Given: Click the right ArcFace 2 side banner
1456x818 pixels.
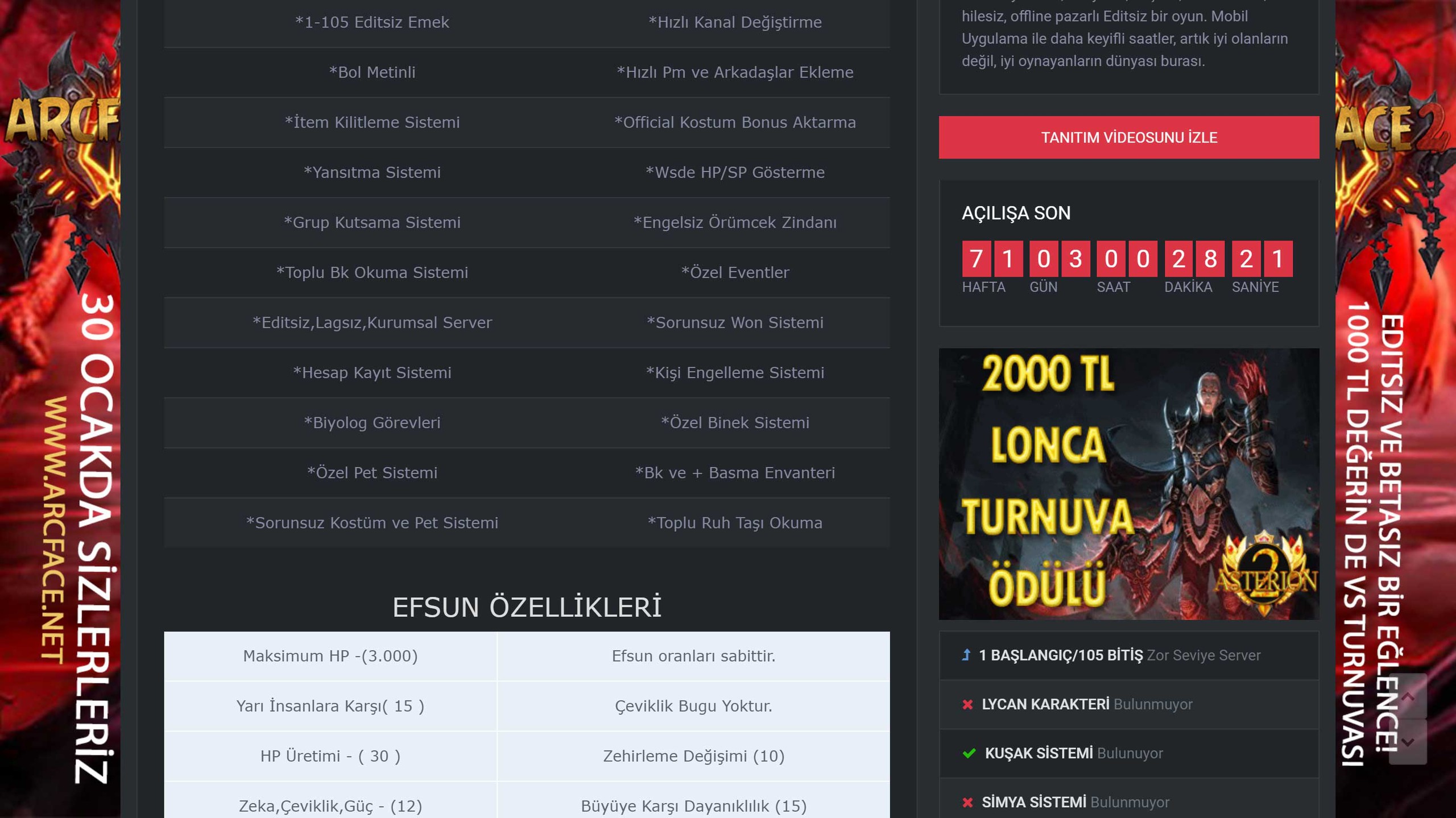Looking at the screenshot, I should [x=1395, y=409].
